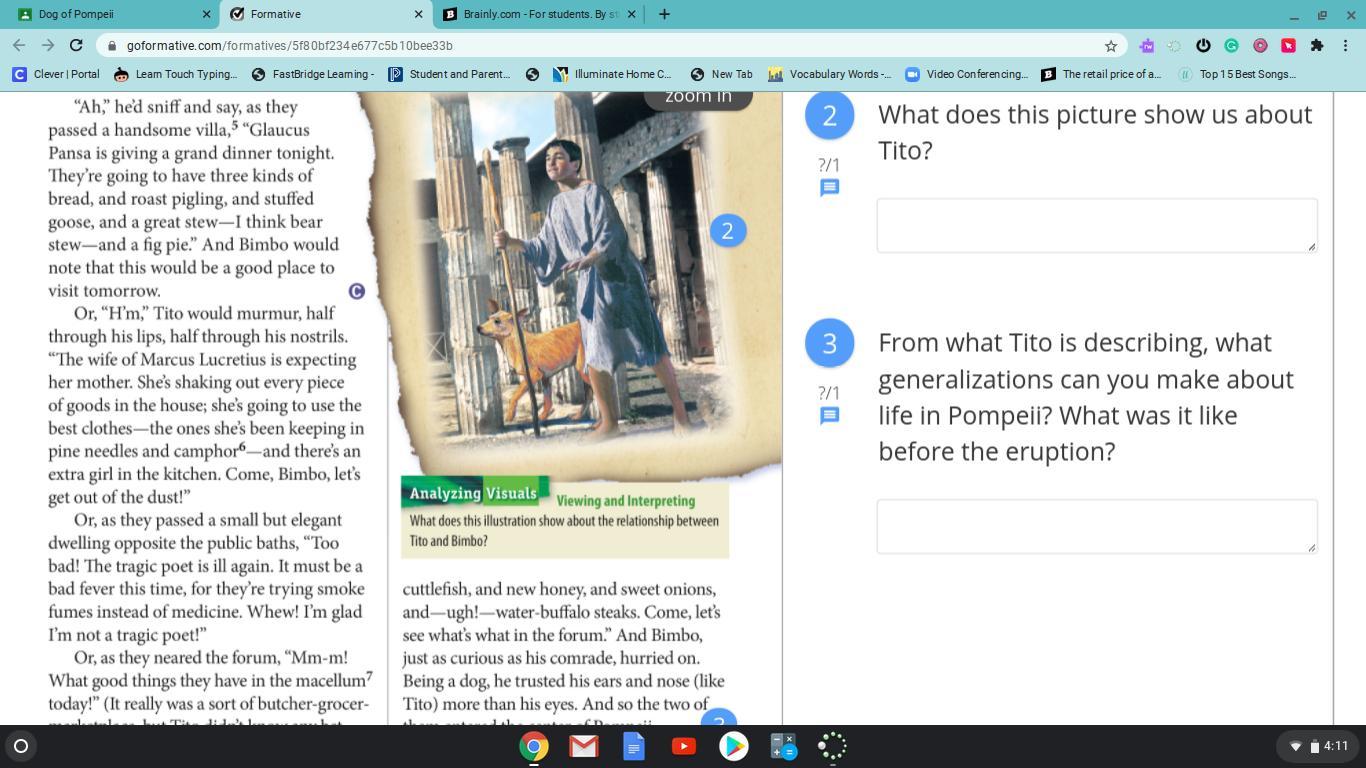Click the Grammarly extension icon
Viewport: 1366px width, 768px height.
pyautogui.click(x=1231, y=45)
